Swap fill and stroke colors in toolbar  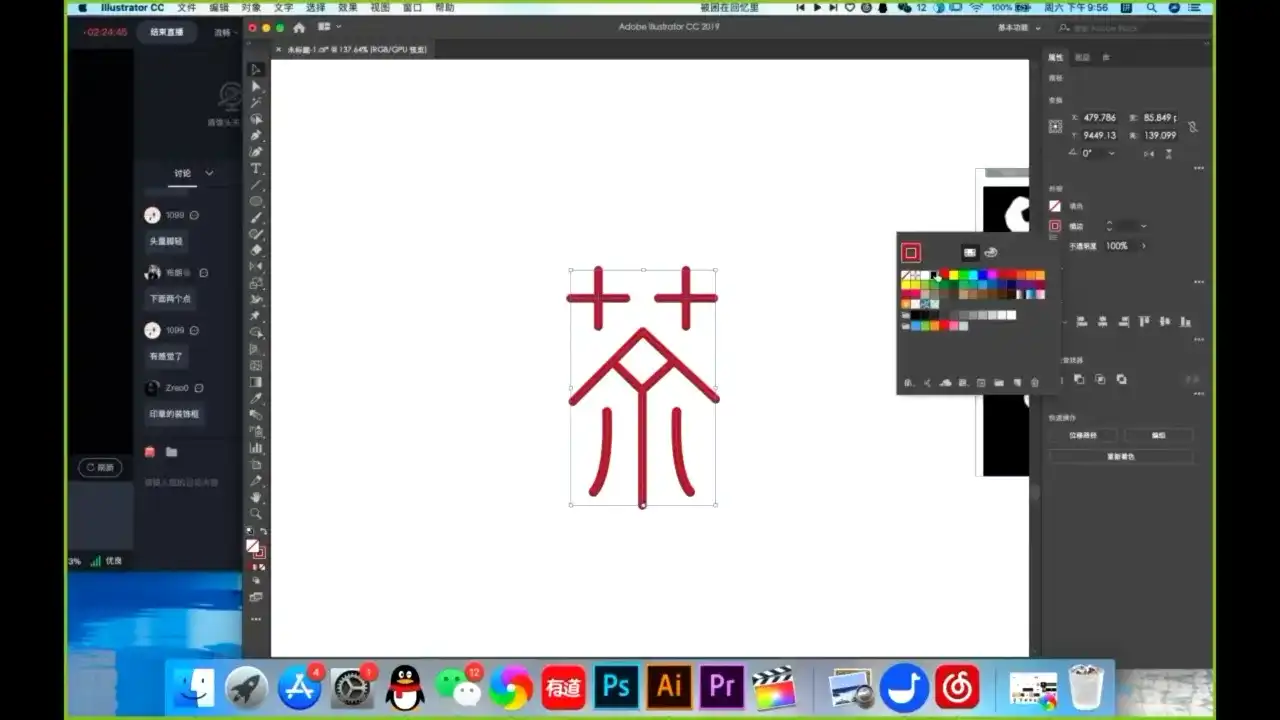tap(265, 533)
